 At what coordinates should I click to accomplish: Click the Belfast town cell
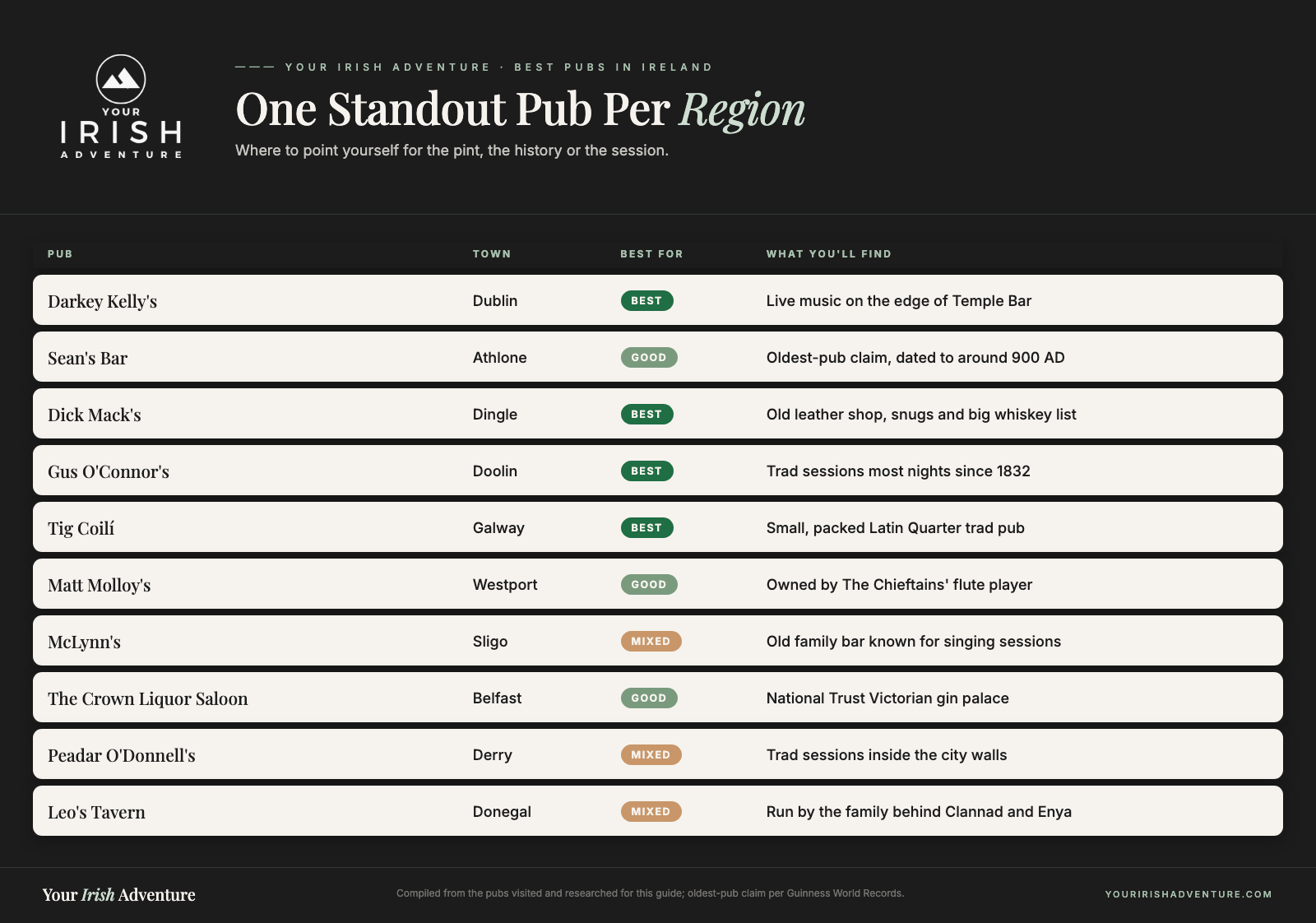point(497,698)
